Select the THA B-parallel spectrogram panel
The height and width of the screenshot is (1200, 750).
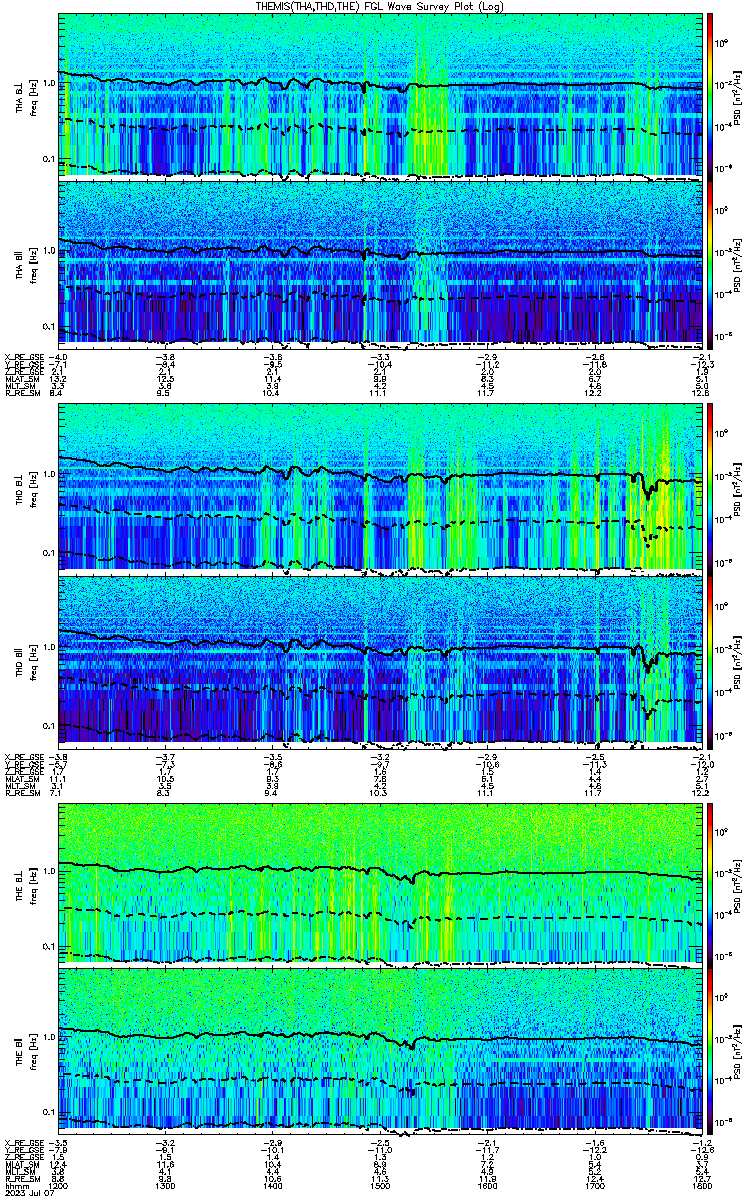coord(380,263)
